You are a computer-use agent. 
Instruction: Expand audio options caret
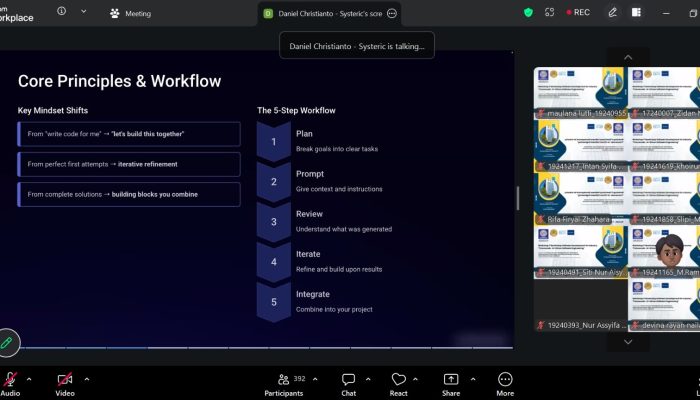coord(29,379)
